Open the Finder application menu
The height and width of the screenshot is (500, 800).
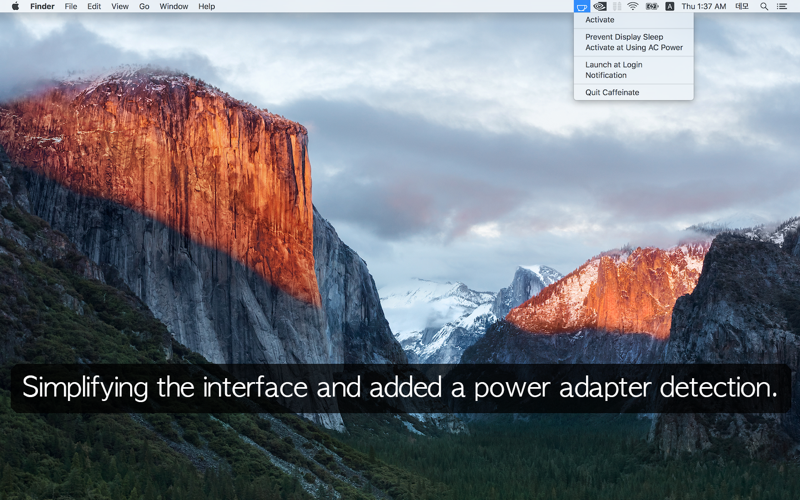[42, 6]
